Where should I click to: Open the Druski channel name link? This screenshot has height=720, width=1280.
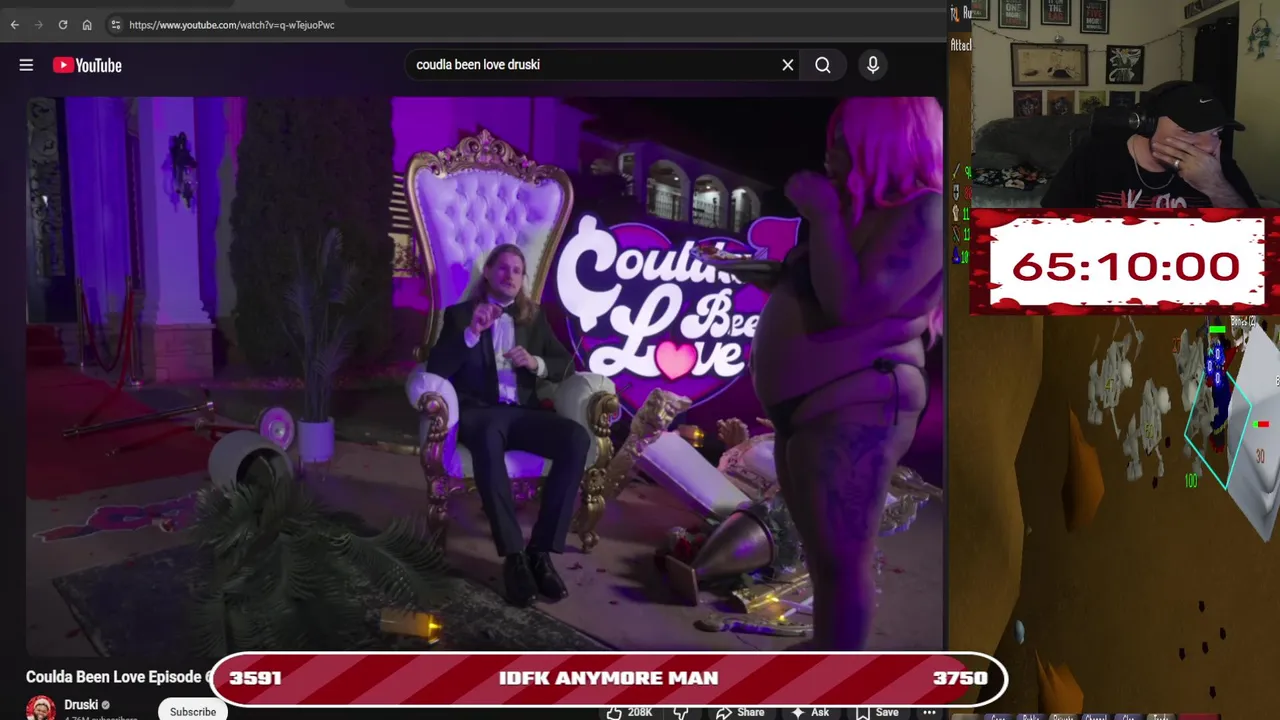click(x=81, y=705)
